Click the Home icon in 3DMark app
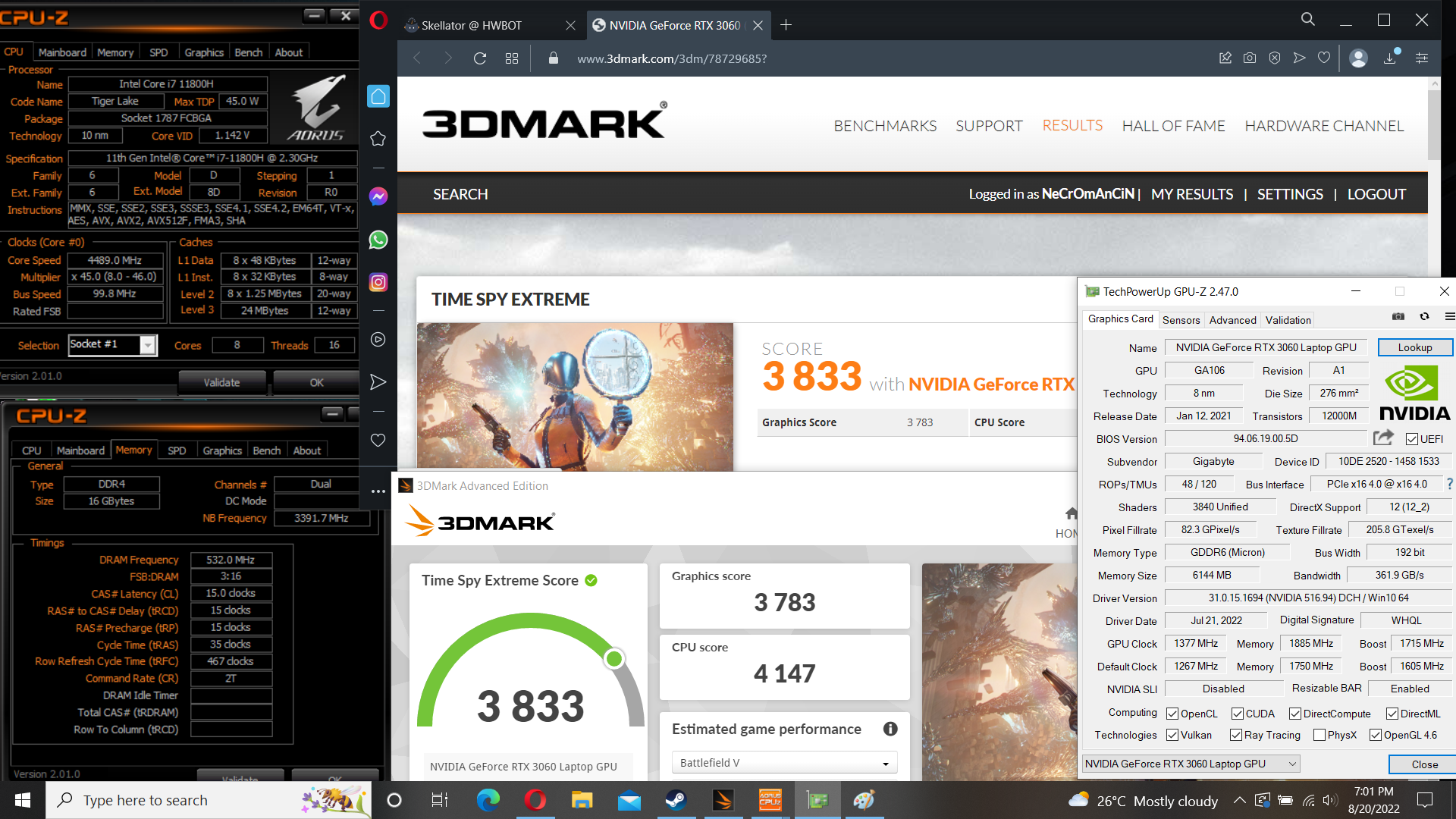This screenshot has height=819, width=1456. [x=1071, y=513]
